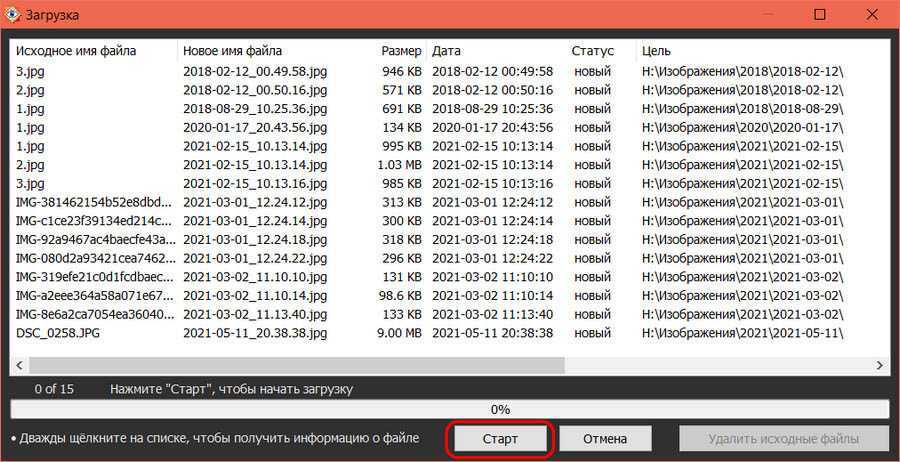This screenshot has width=900, height=462.
Task: Click the 0% progress bar
Action: pos(449,409)
